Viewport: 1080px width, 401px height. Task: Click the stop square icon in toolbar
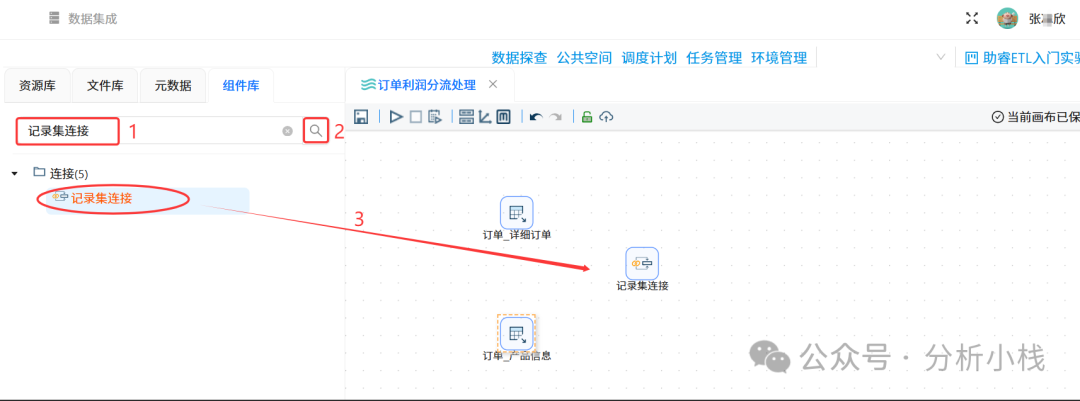[415, 117]
